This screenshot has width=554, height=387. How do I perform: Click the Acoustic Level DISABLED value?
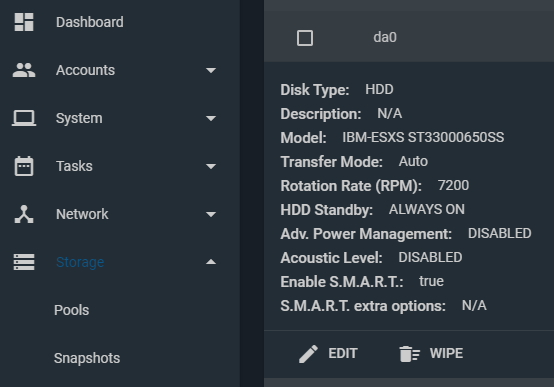tap(430, 257)
